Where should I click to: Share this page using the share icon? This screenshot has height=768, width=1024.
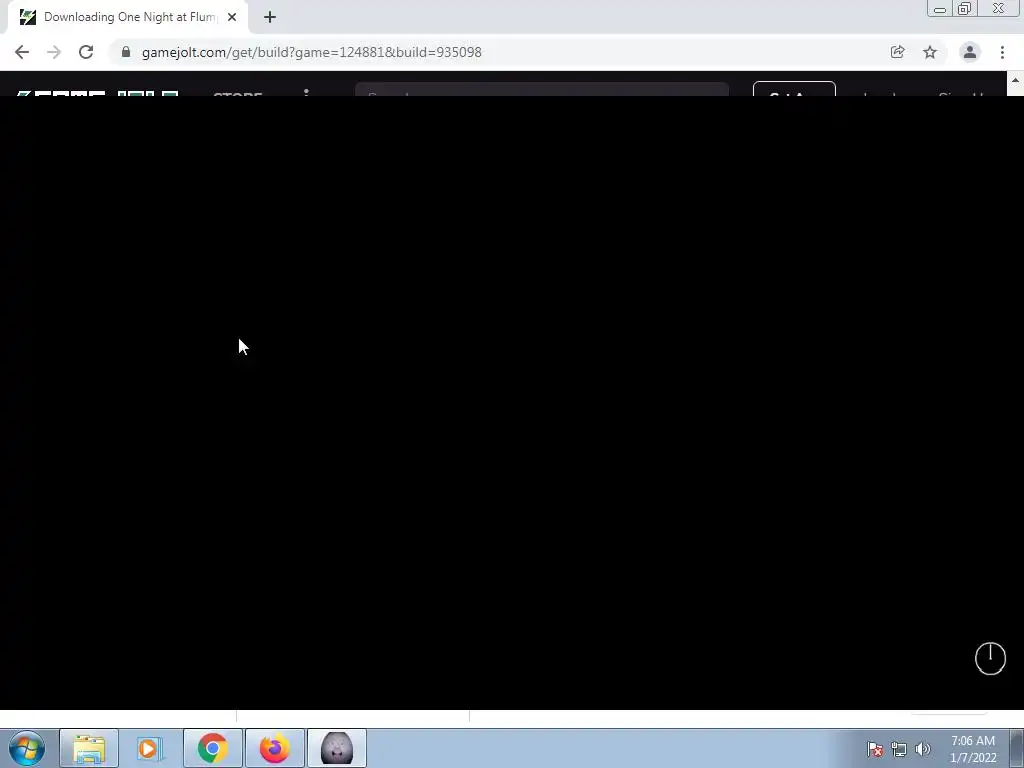(897, 52)
